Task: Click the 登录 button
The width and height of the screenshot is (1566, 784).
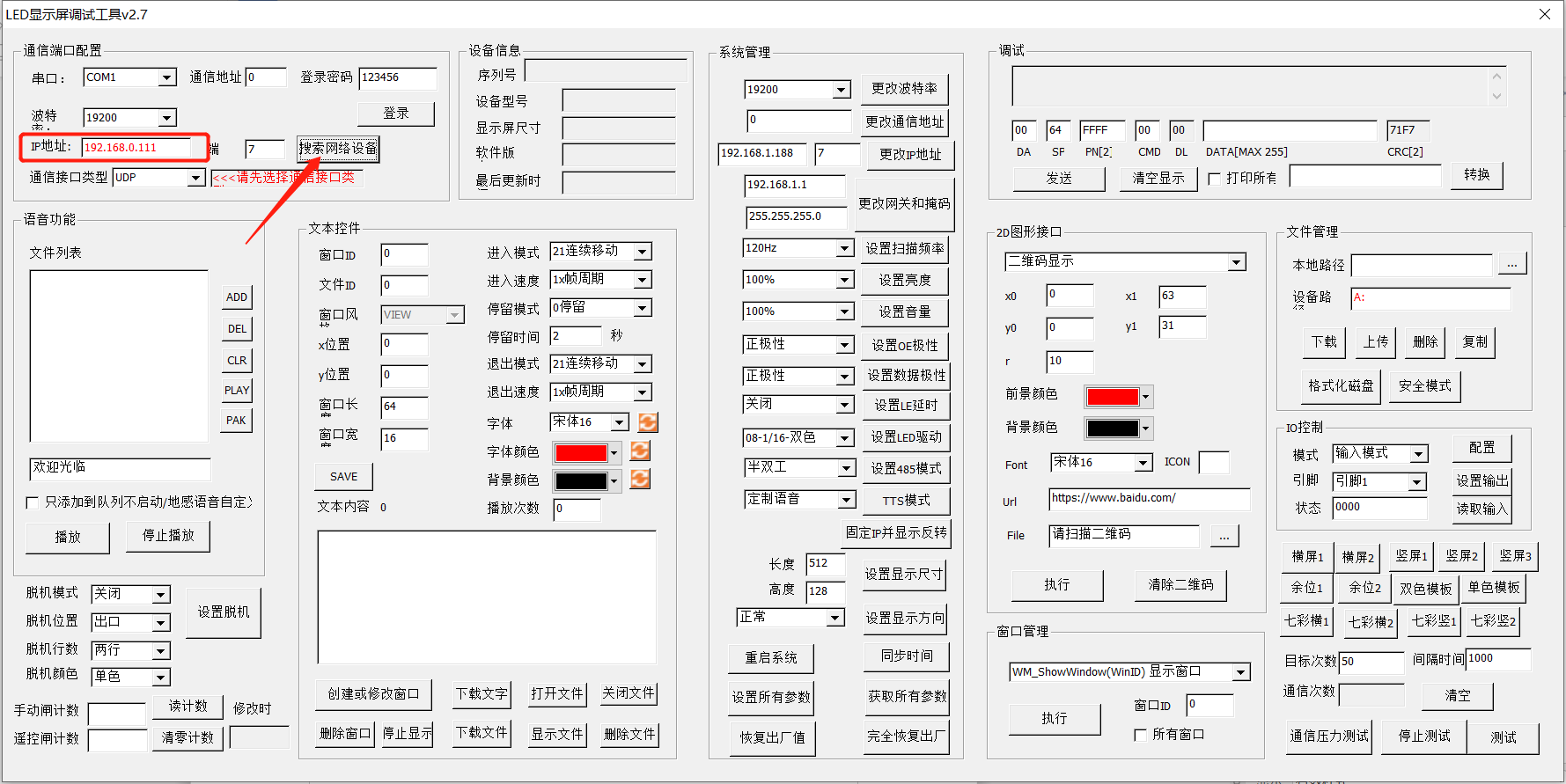Action: pyautogui.click(x=396, y=114)
